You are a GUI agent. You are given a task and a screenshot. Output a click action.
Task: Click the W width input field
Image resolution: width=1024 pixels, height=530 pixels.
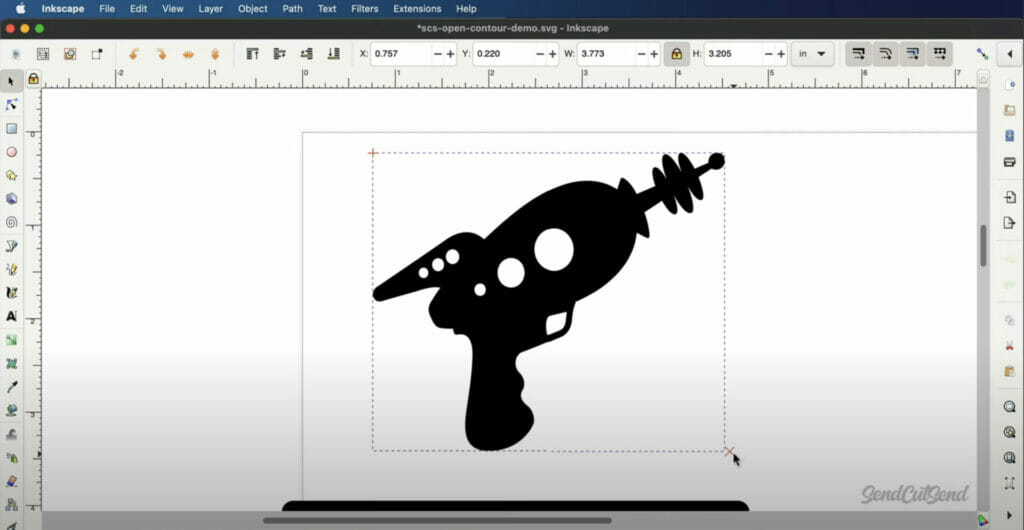(x=604, y=54)
